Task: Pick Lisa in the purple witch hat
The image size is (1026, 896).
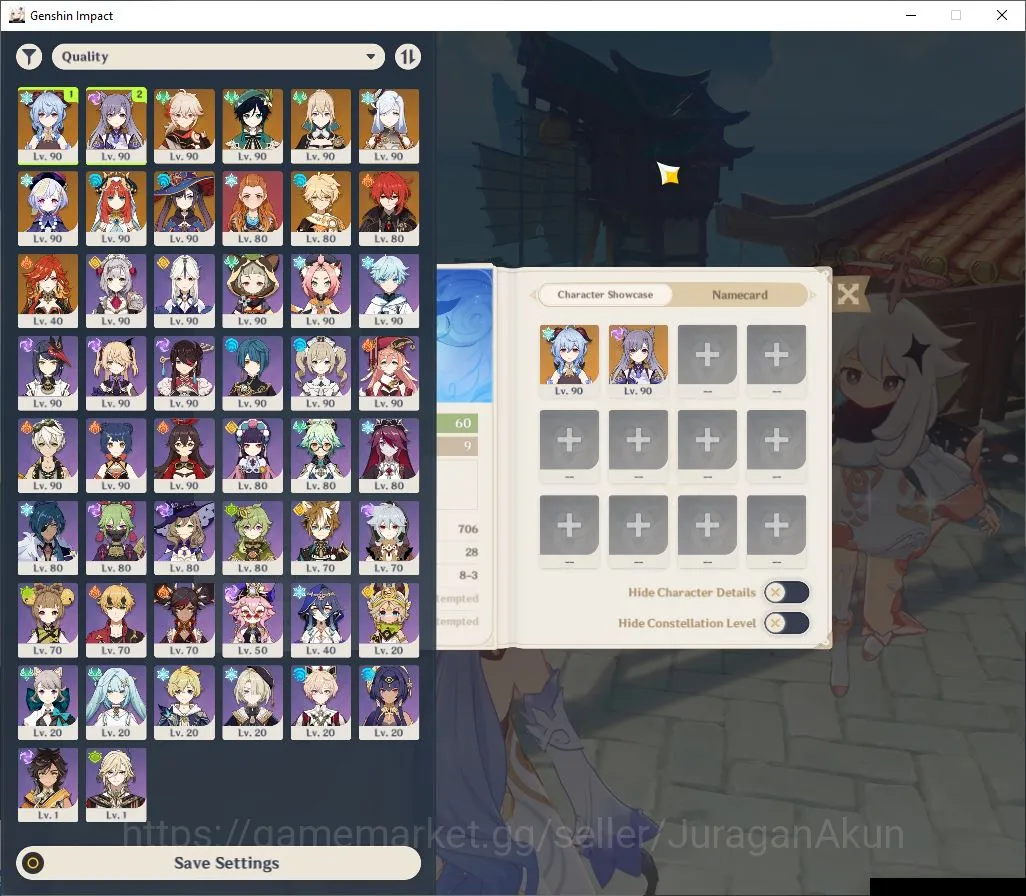Action: pos(184,538)
